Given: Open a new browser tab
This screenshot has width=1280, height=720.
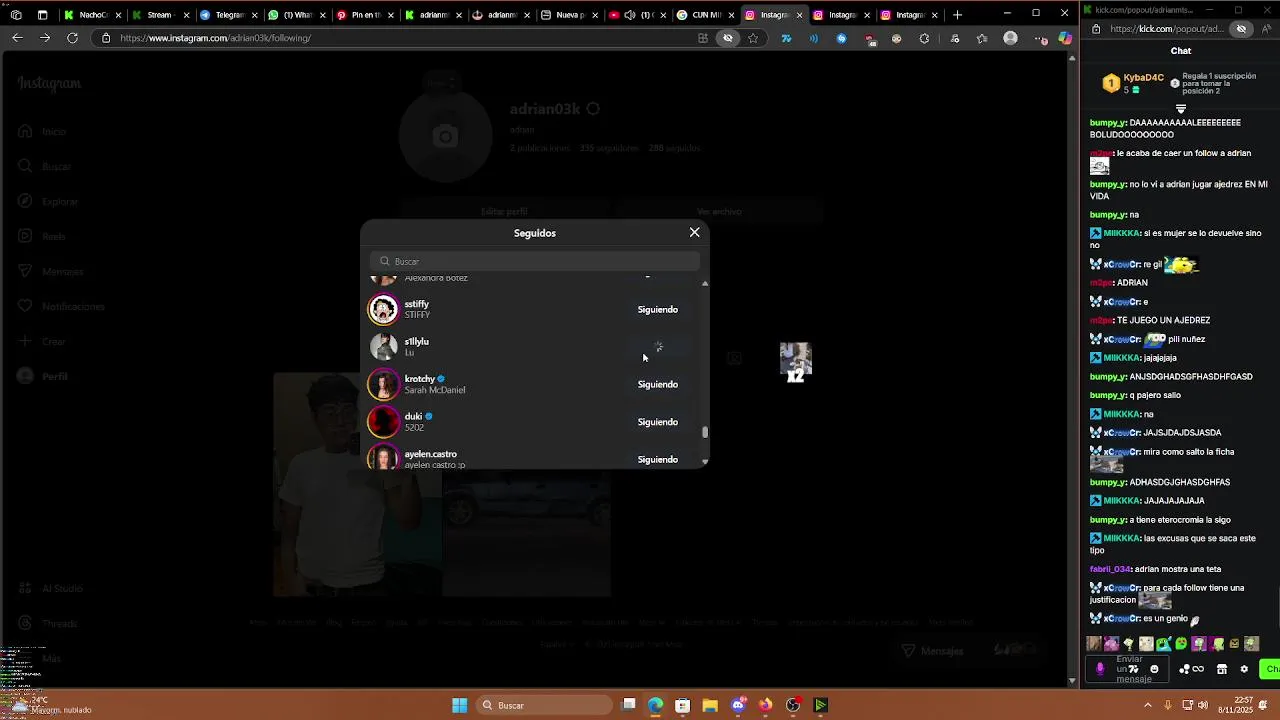Looking at the screenshot, I should (957, 15).
